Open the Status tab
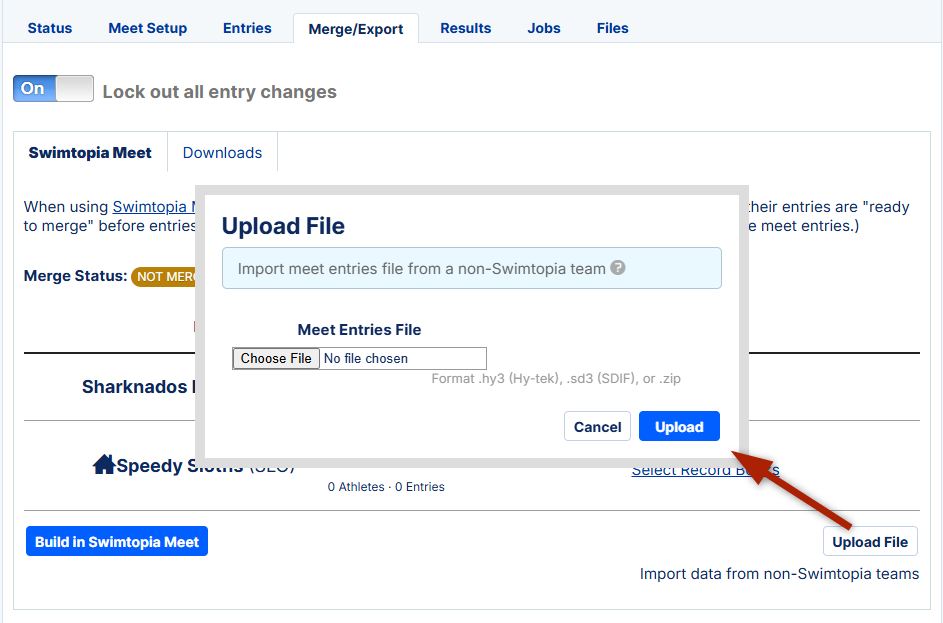943x623 pixels. coord(50,28)
